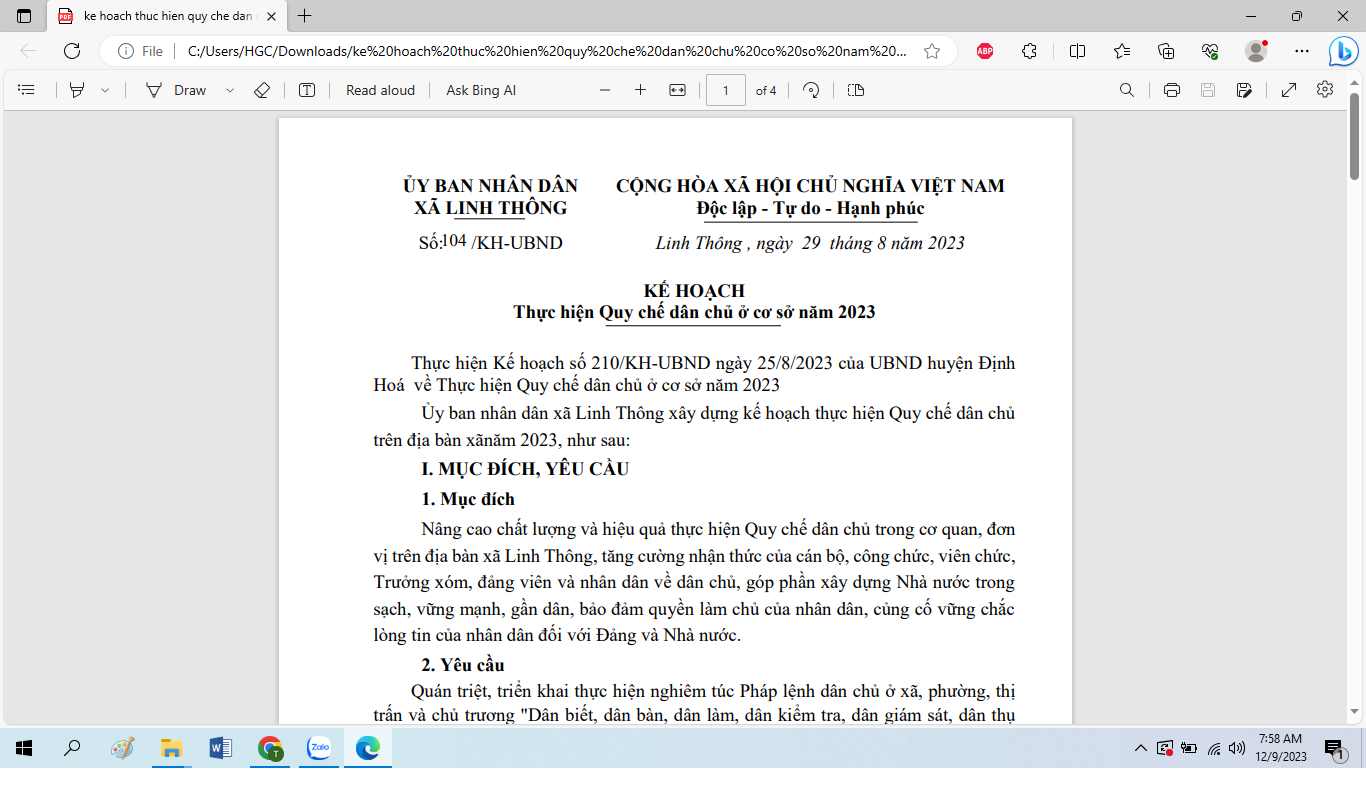Click the Draw button

(x=176, y=90)
